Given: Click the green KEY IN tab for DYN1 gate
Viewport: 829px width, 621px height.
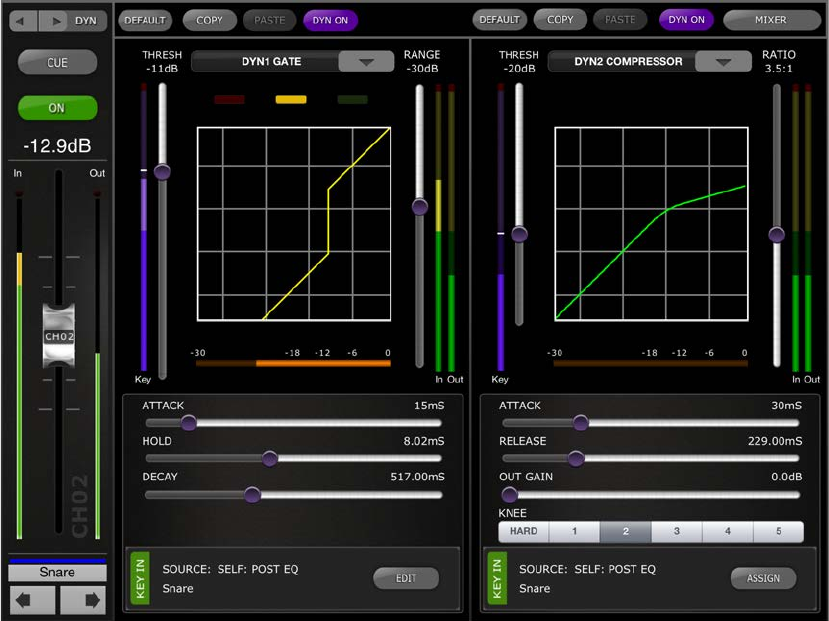Looking at the screenshot, I should point(140,578).
